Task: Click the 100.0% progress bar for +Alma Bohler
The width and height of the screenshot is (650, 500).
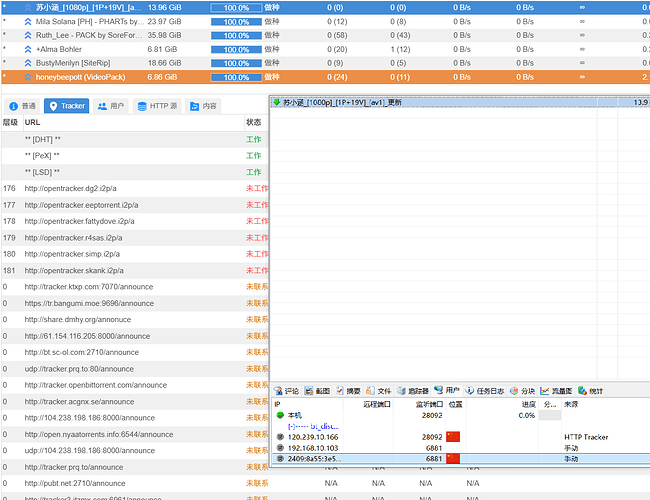Action: tap(236, 48)
